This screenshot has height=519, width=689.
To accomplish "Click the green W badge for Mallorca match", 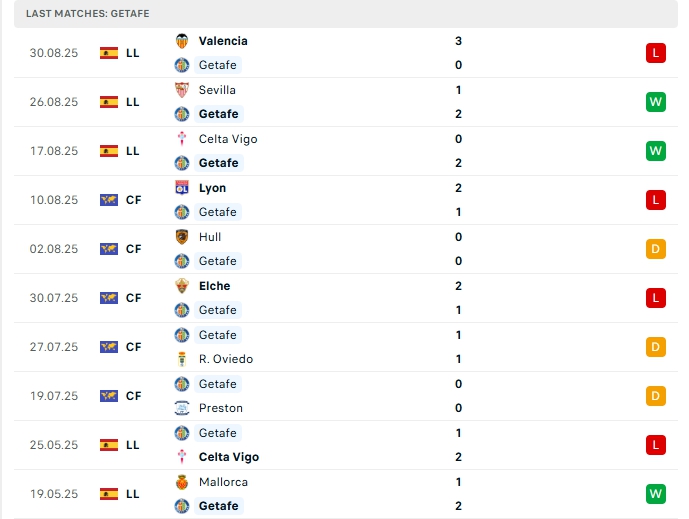I will 656,494.
